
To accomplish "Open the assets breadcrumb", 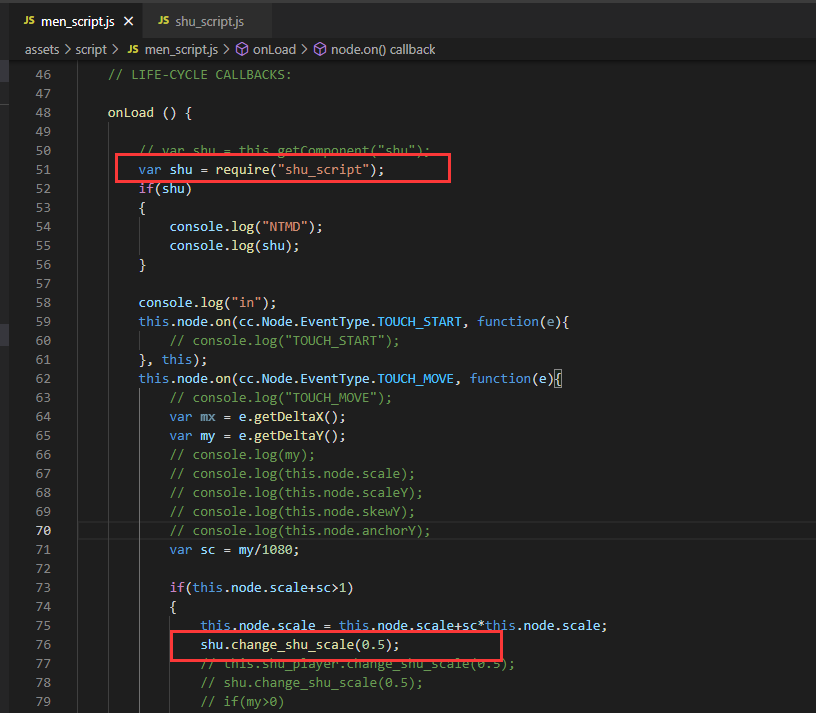I will (42, 49).
